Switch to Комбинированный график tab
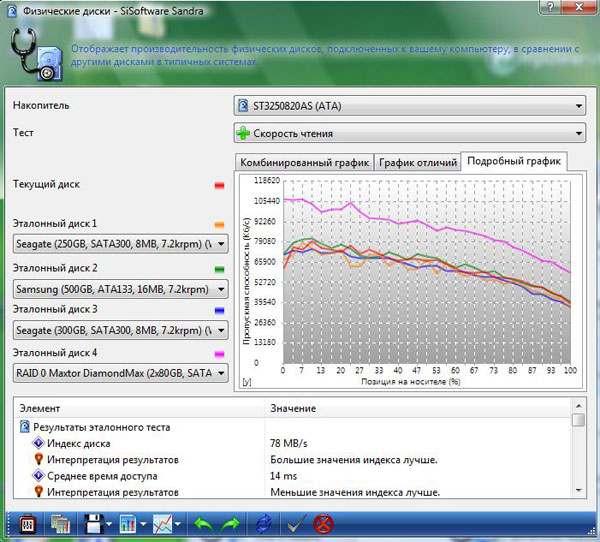The height and width of the screenshot is (542, 600). [305, 163]
